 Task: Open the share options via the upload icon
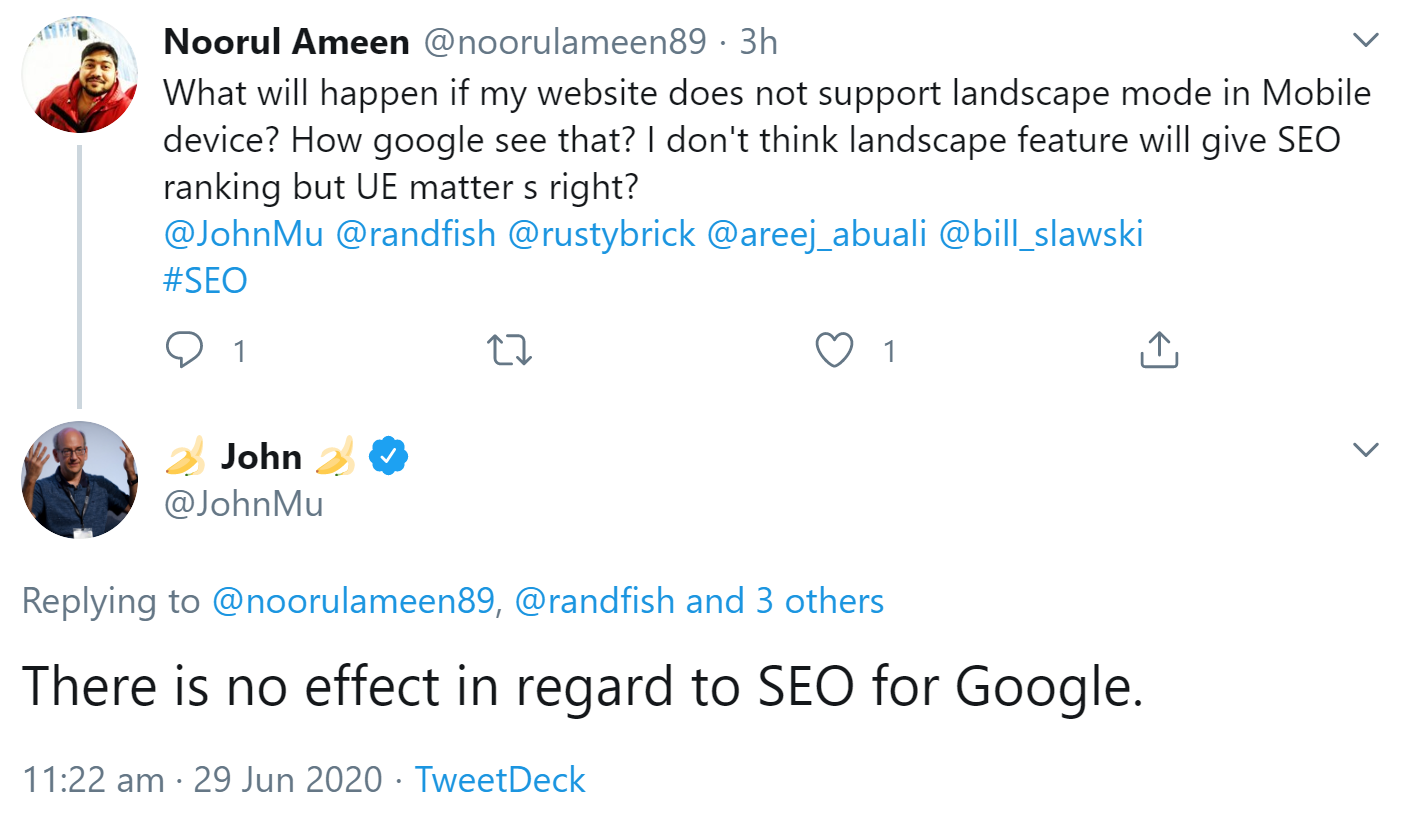click(1158, 350)
